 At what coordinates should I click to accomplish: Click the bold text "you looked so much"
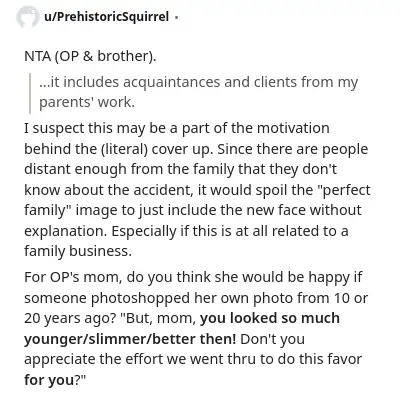click(270, 318)
